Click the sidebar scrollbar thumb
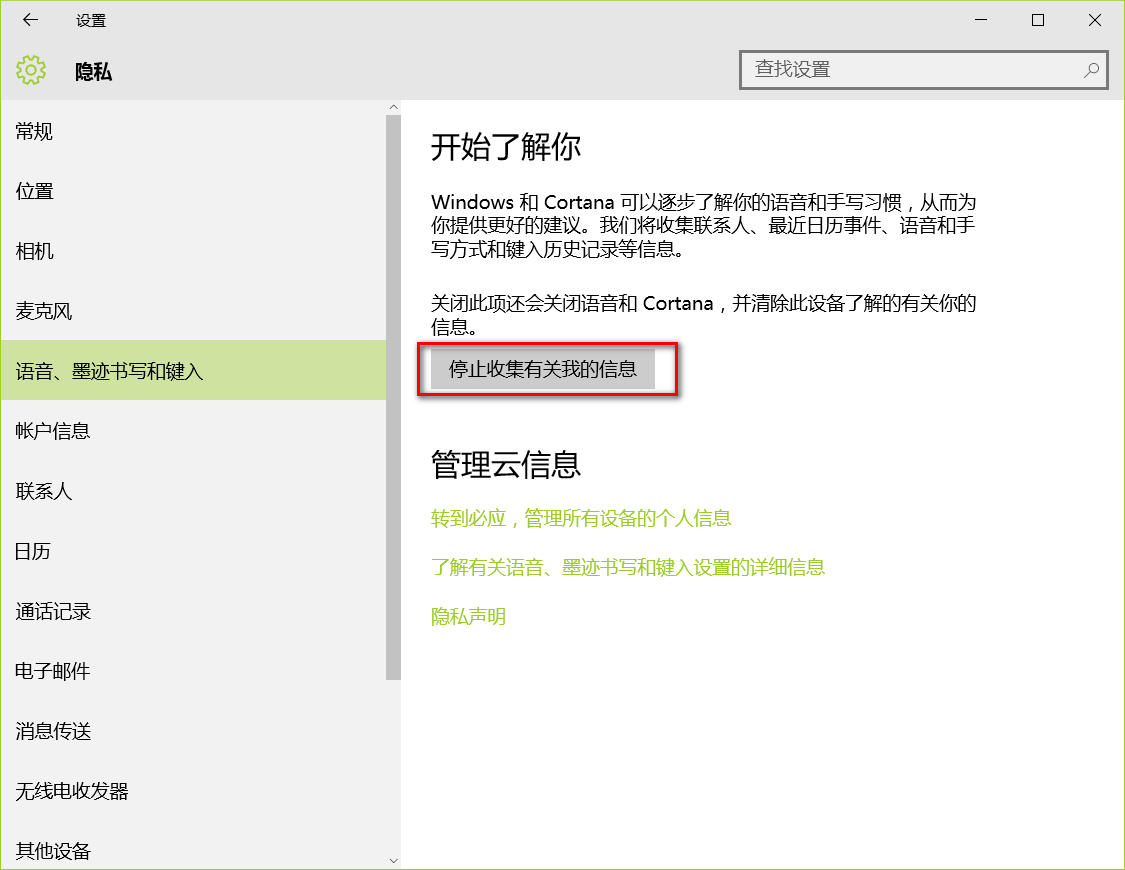The height and width of the screenshot is (870, 1125). point(393,397)
